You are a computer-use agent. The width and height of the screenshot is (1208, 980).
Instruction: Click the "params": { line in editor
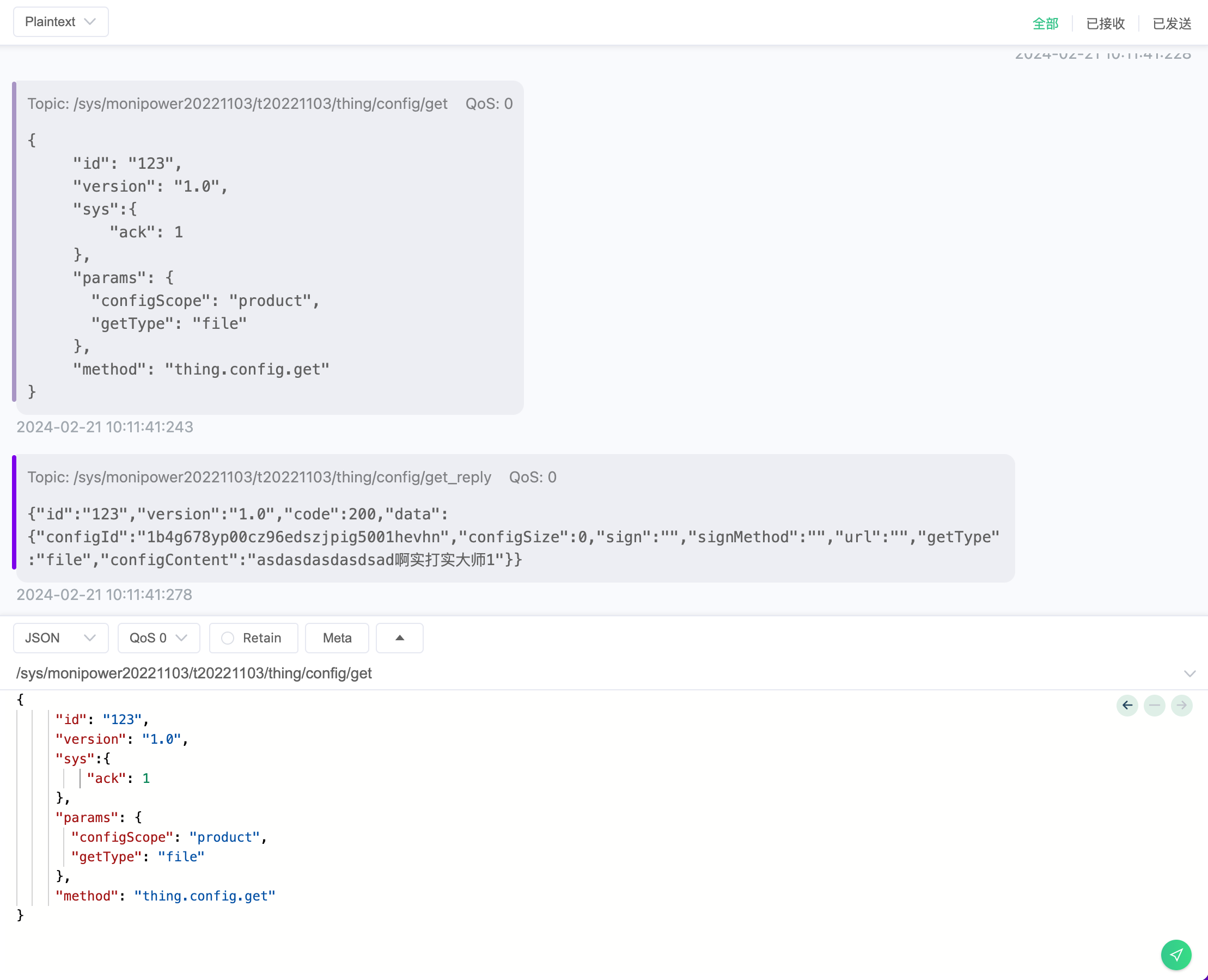click(x=99, y=817)
